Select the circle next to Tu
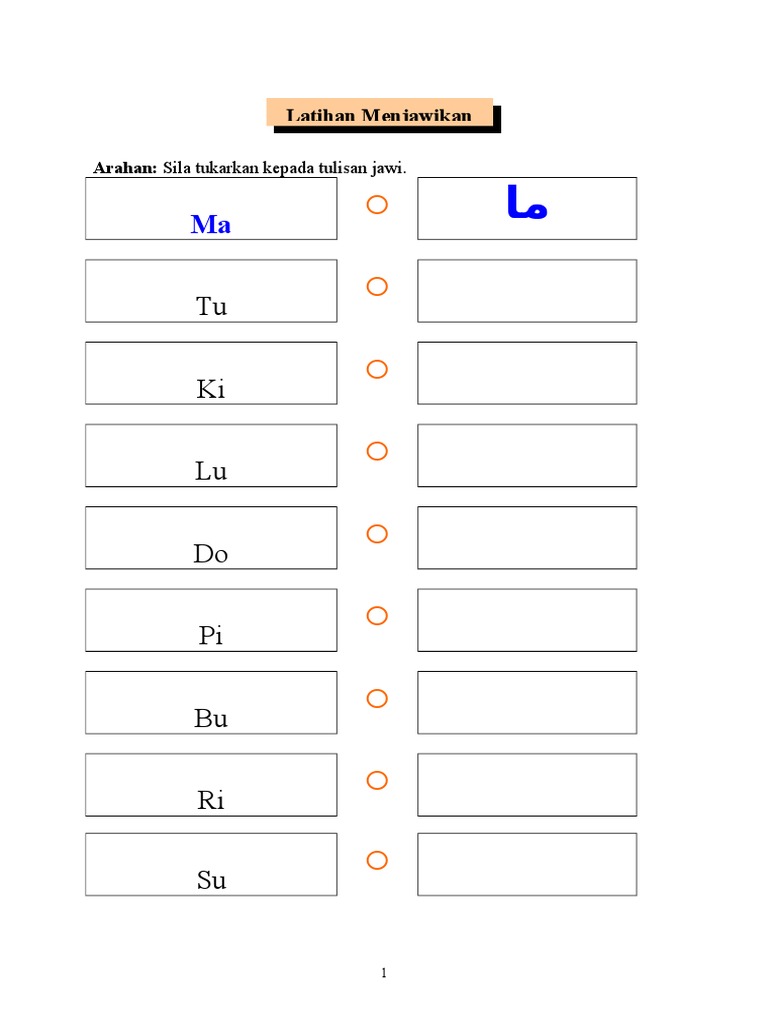768x1024 pixels. (376, 287)
